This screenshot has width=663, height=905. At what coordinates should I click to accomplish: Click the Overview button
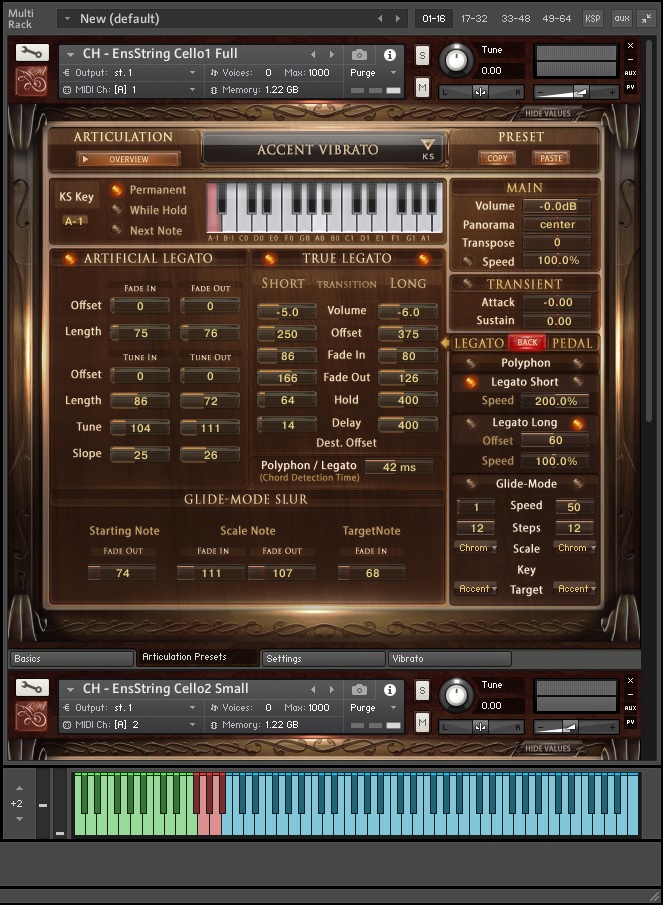tap(128, 159)
